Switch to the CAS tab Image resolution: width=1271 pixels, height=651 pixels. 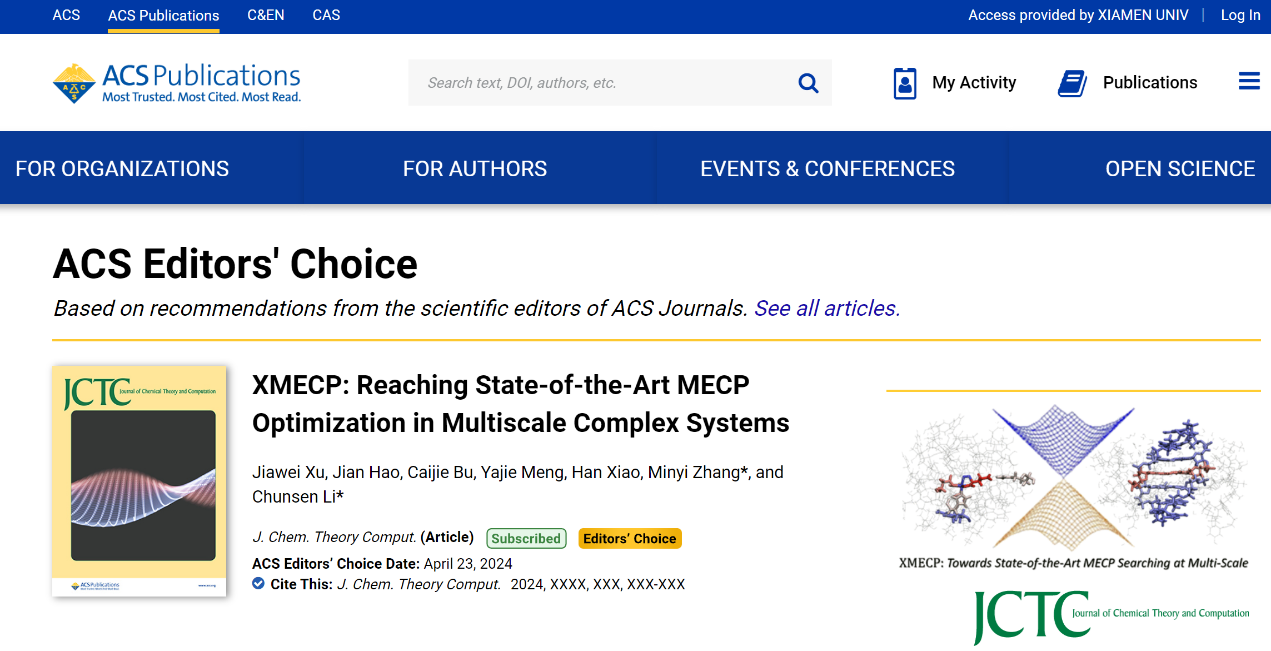(326, 15)
